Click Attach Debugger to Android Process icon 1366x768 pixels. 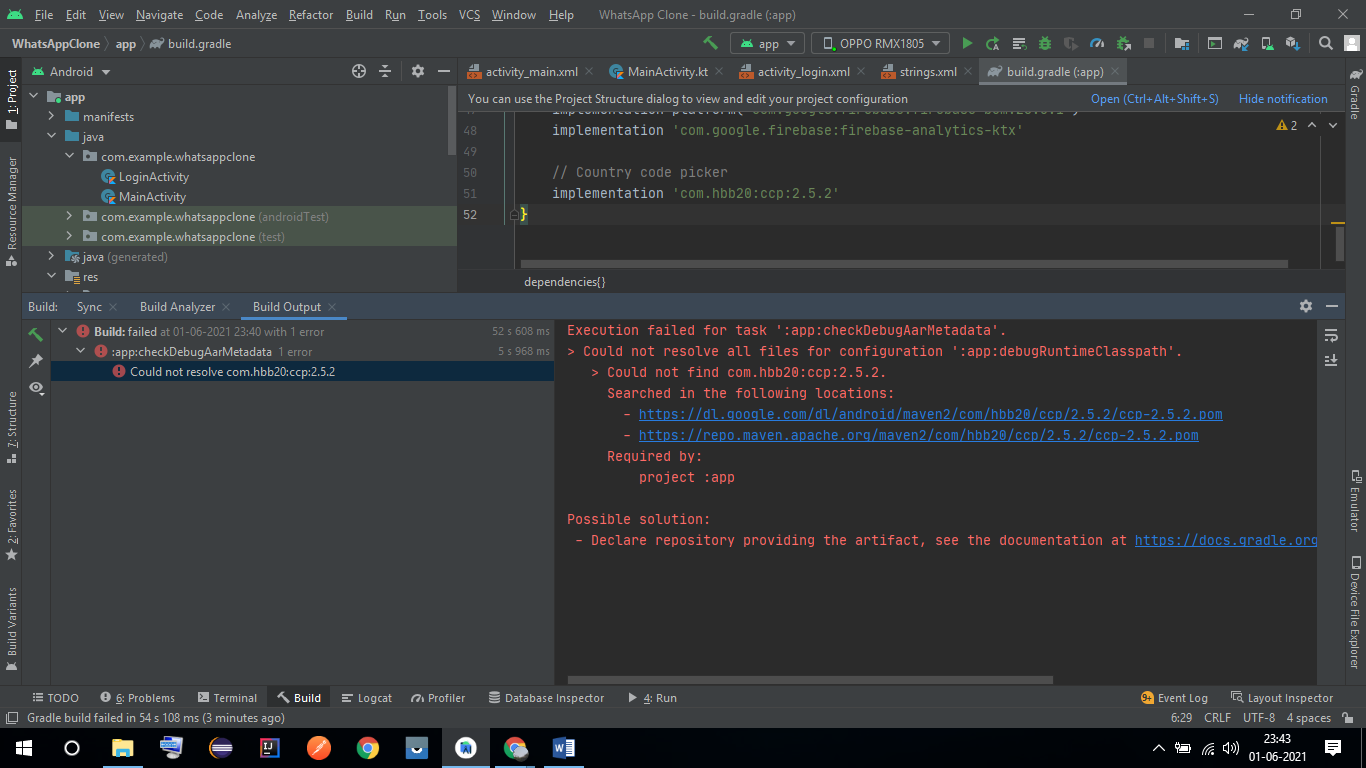1123,43
